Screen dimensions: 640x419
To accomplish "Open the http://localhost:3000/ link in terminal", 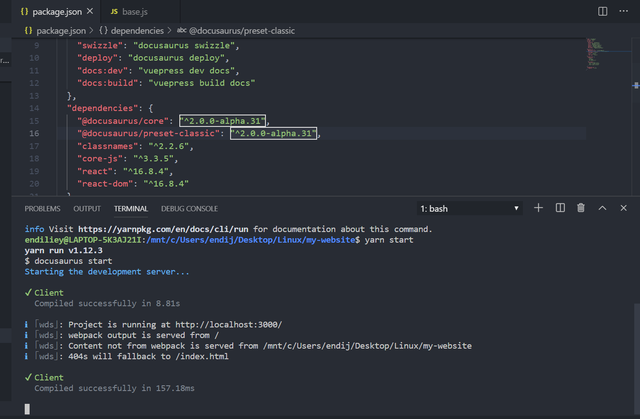I will point(229,325).
